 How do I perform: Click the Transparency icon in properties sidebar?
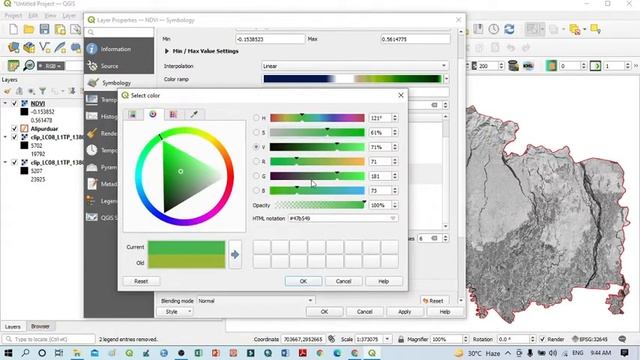click(x=92, y=100)
